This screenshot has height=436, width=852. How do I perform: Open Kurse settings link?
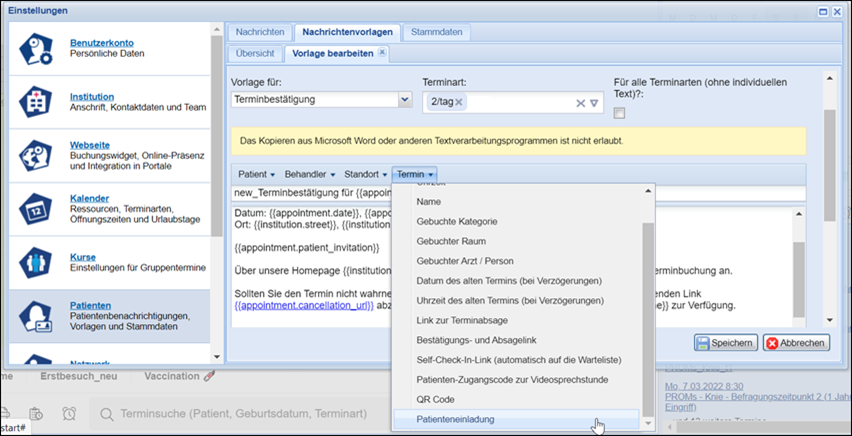83,257
